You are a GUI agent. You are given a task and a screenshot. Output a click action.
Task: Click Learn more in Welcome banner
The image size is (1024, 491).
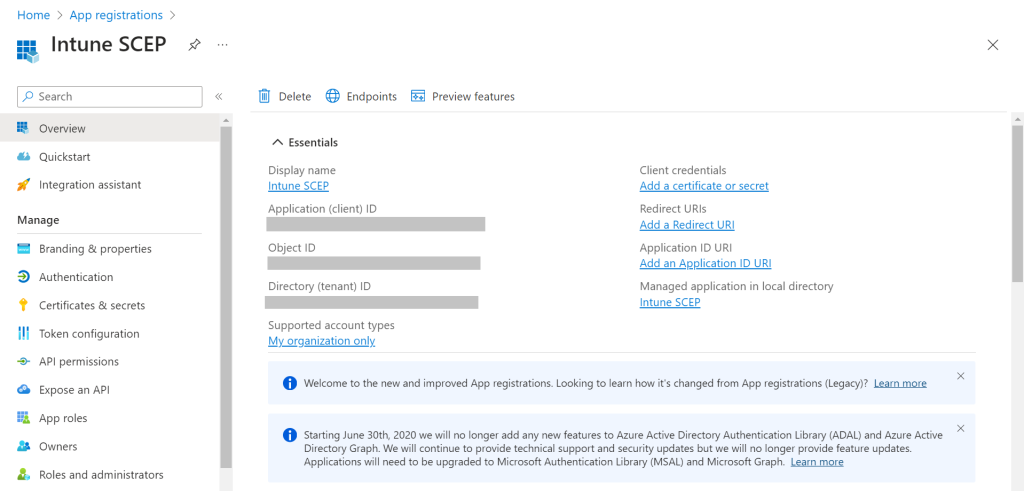coord(900,383)
